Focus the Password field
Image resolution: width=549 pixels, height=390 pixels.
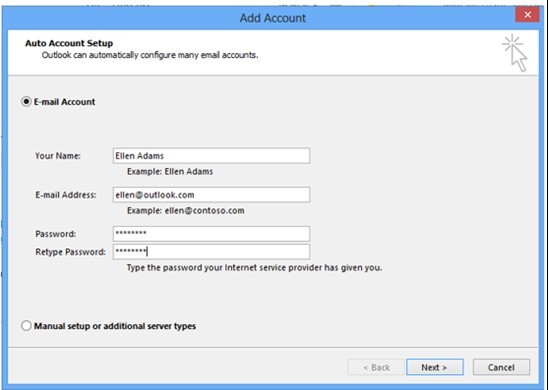coord(211,234)
